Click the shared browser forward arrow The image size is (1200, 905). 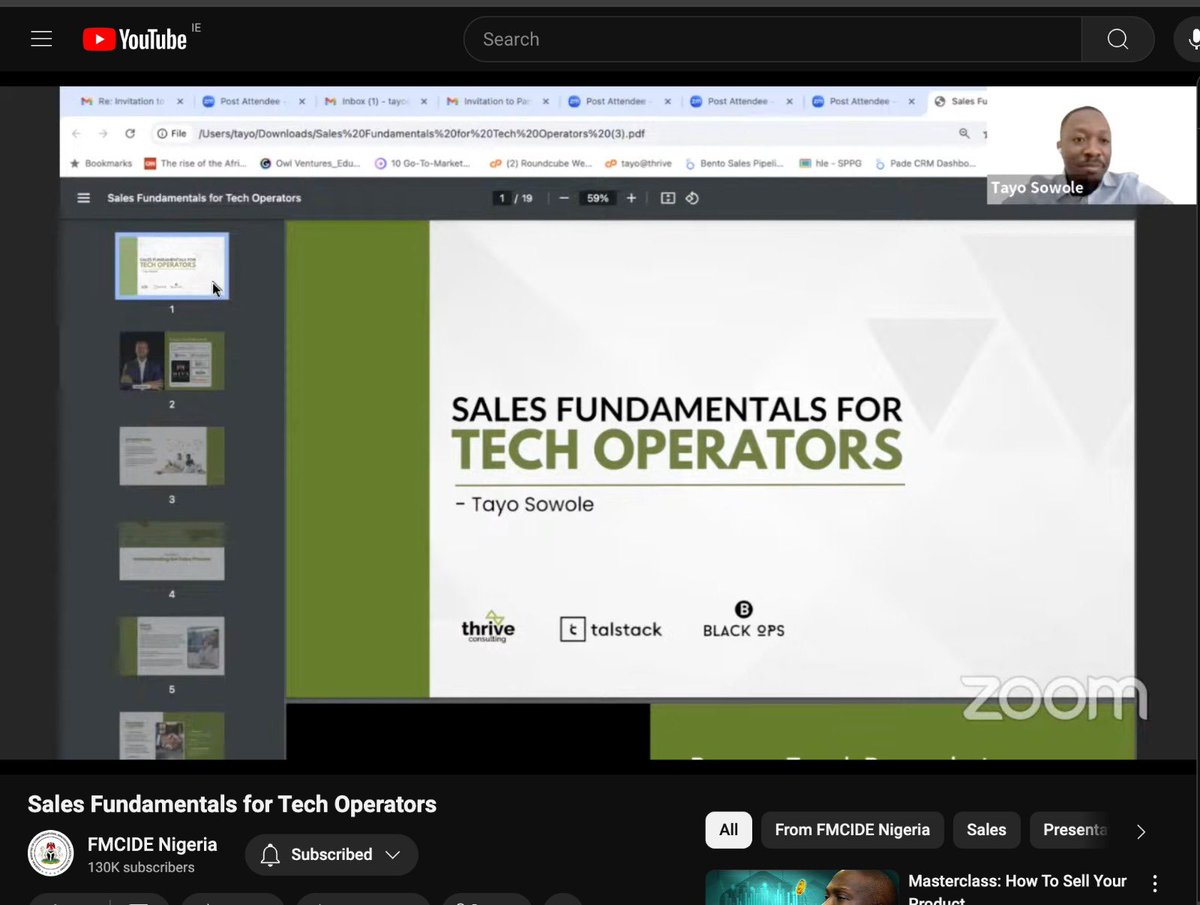pos(103,133)
